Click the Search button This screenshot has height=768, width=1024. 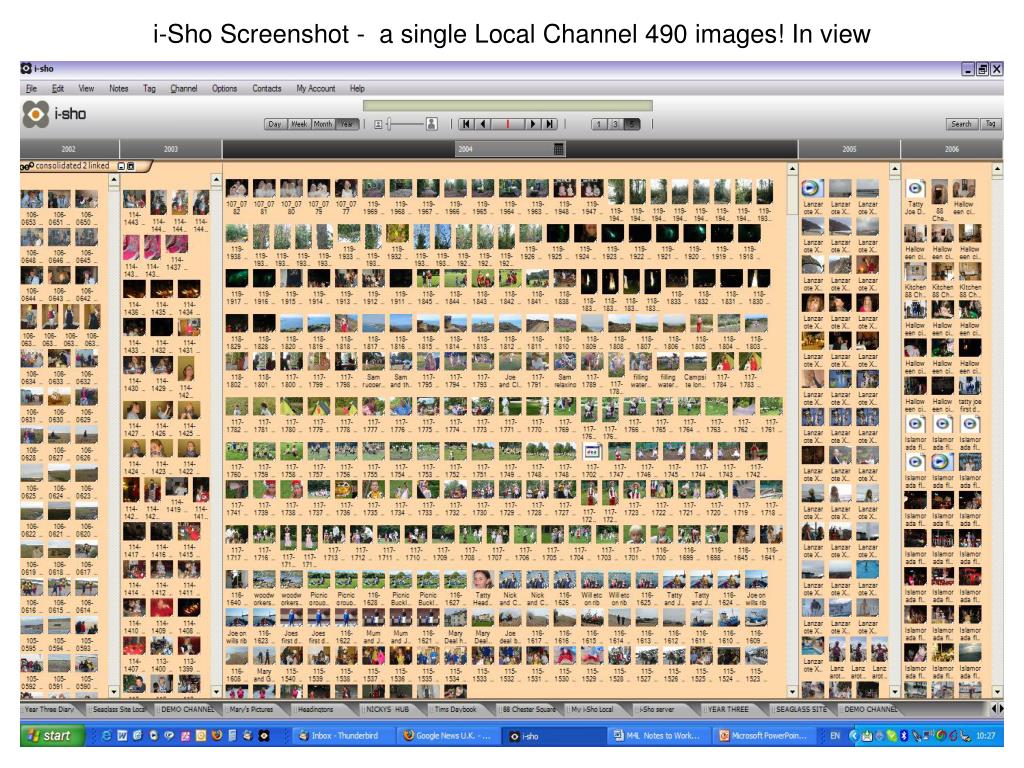click(961, 124)
